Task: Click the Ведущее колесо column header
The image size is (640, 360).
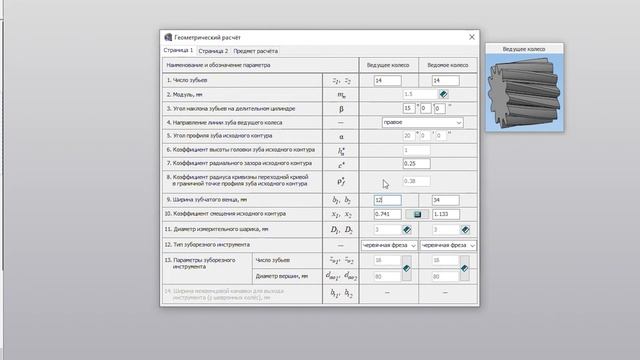Action: point(388,65)
